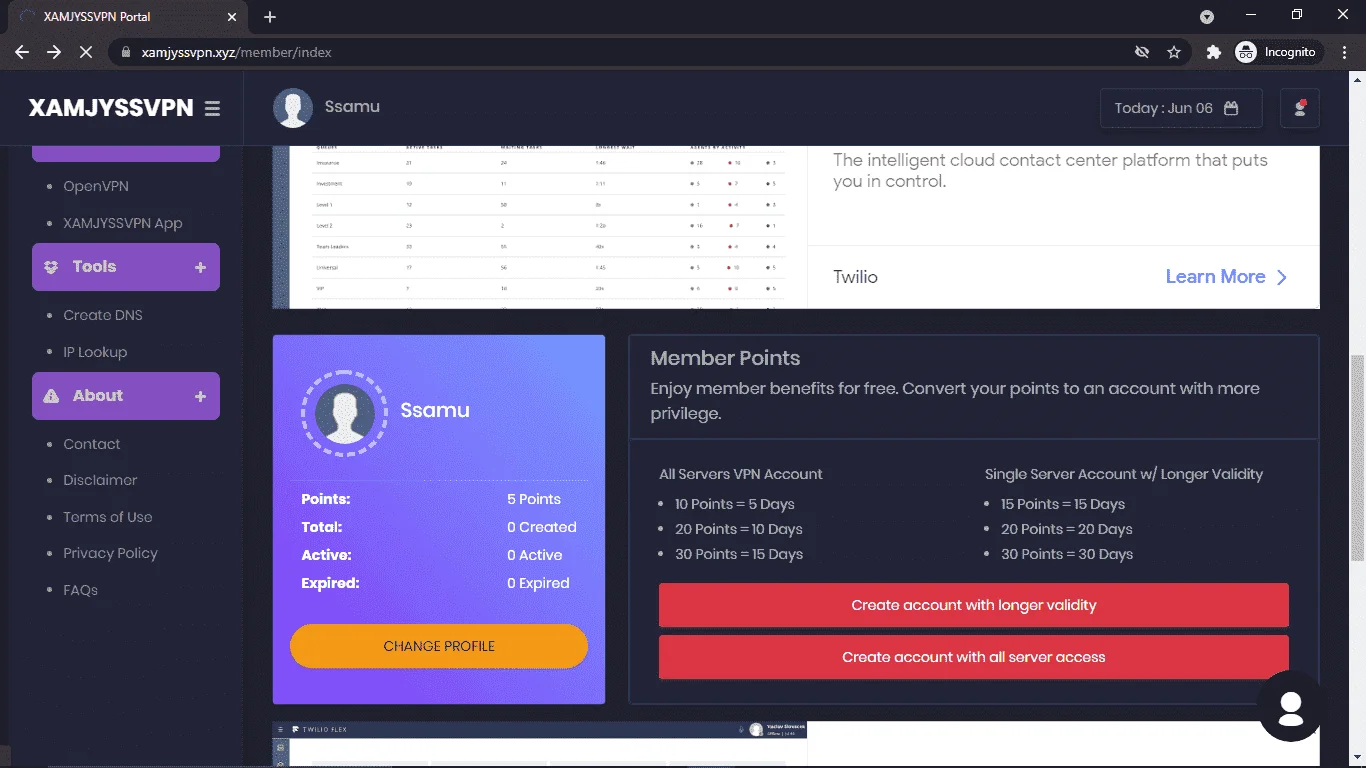This screenshot has height=768, width=1366.
Task: Open the OpenVPN sidebar item
Action: pyautogui.click(x=96, y=186)
